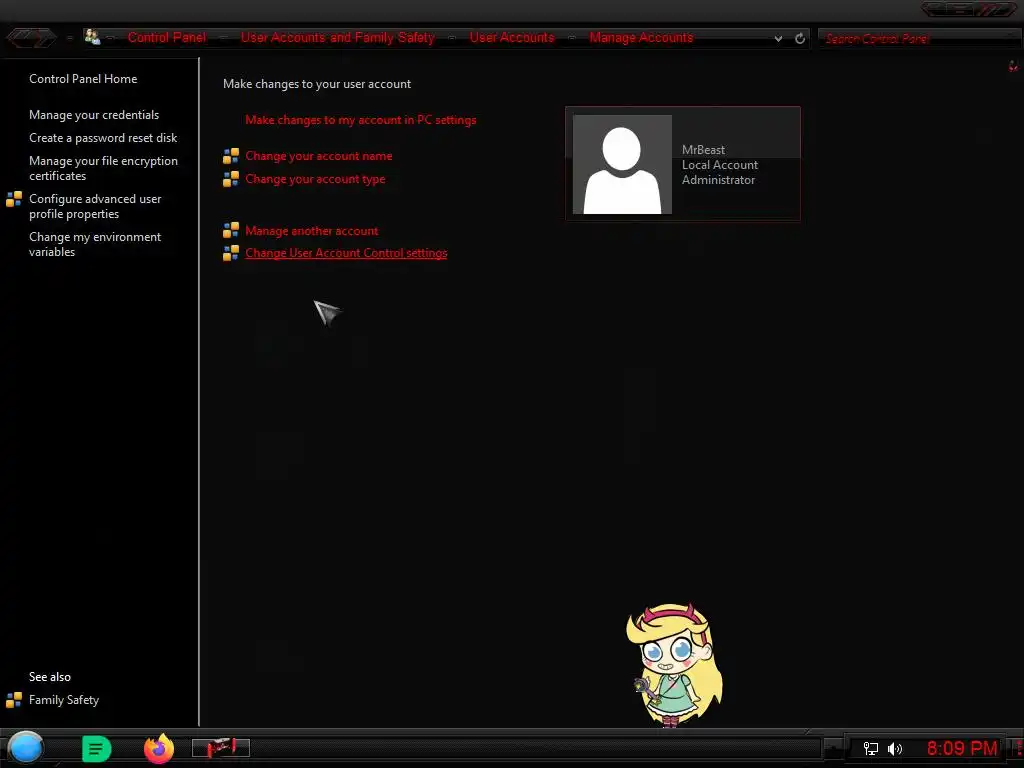Go to User Accounts breadcrumb
The height and width of the screenshot is (768, 1024).
tap(512, 38)
